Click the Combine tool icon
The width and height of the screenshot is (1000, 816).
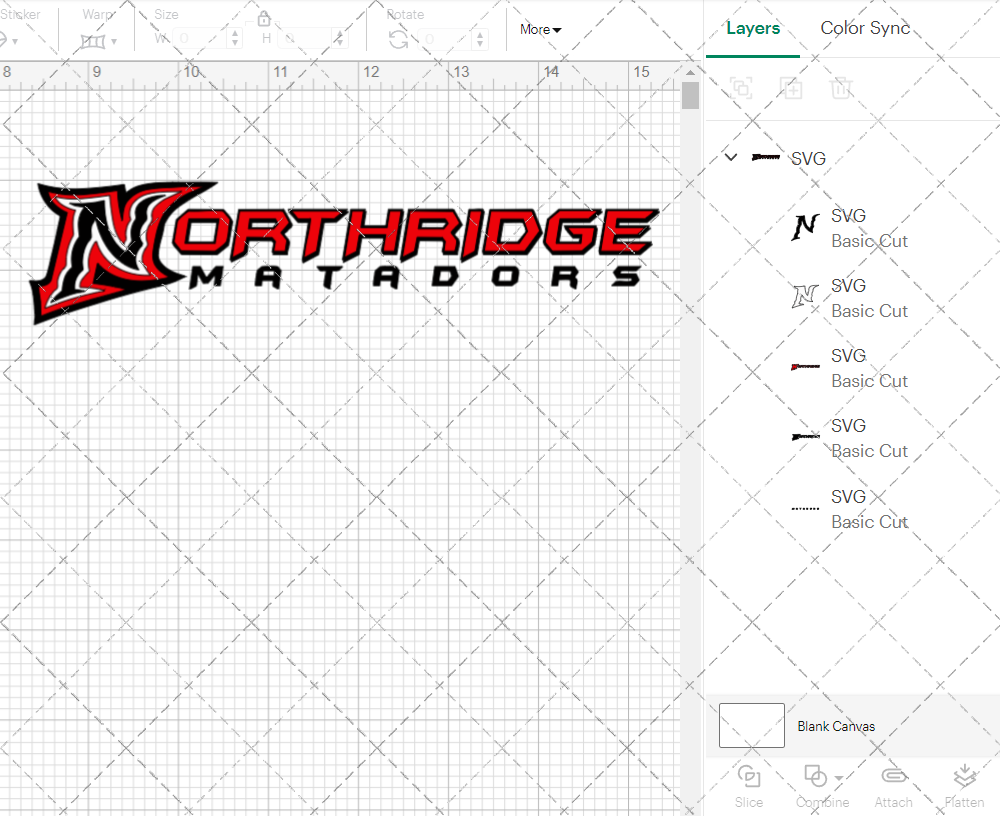pos(815,776)
